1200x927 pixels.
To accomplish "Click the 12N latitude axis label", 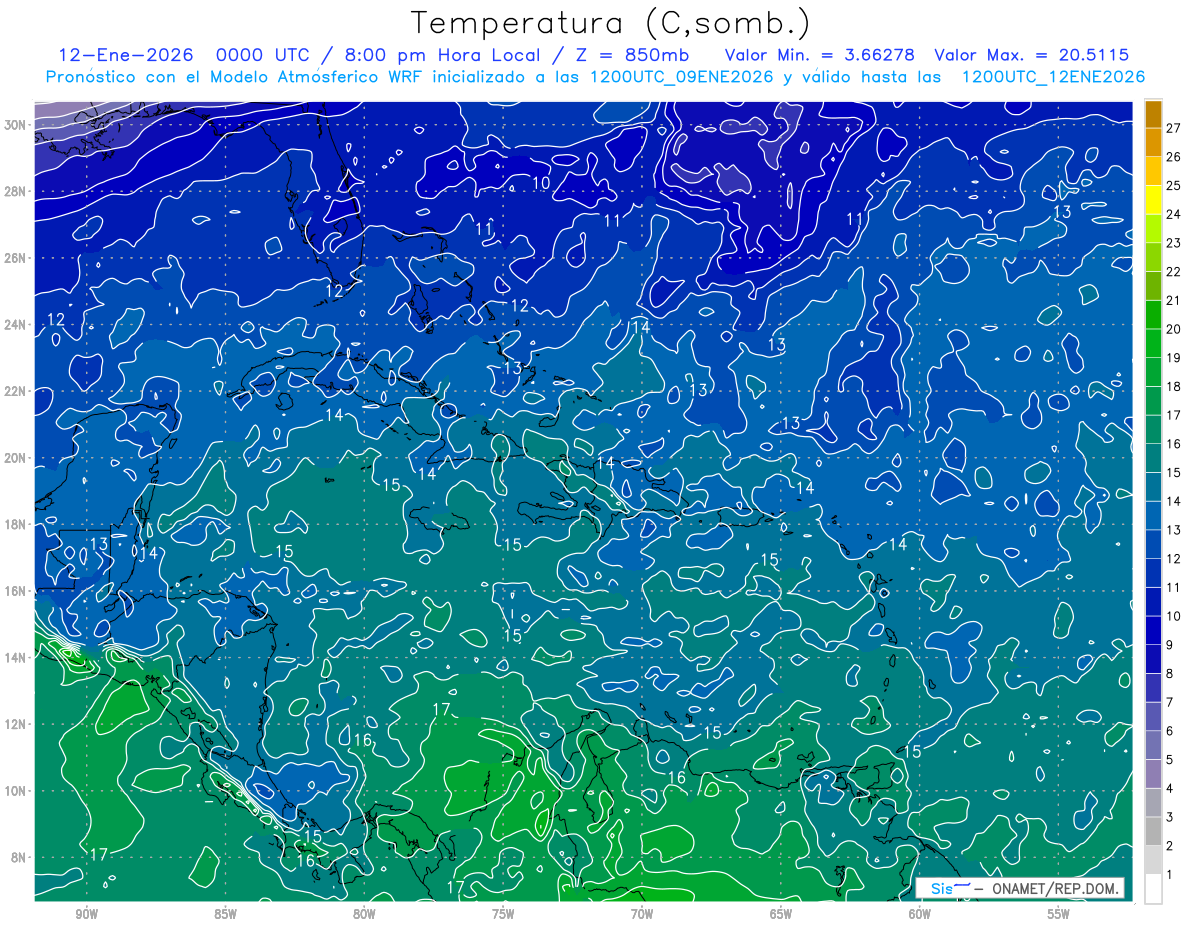I will click(17, 724).
